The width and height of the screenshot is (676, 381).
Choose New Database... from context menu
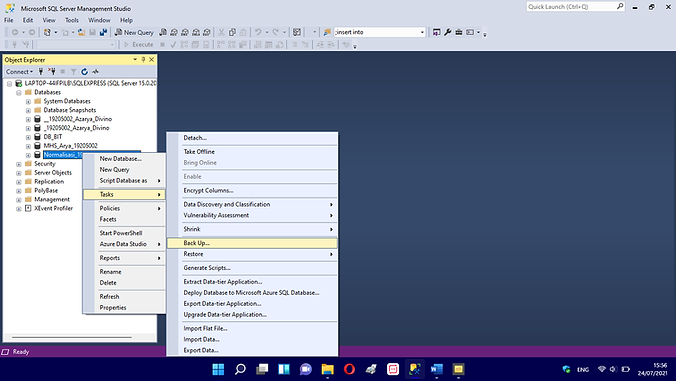point(124,159)
